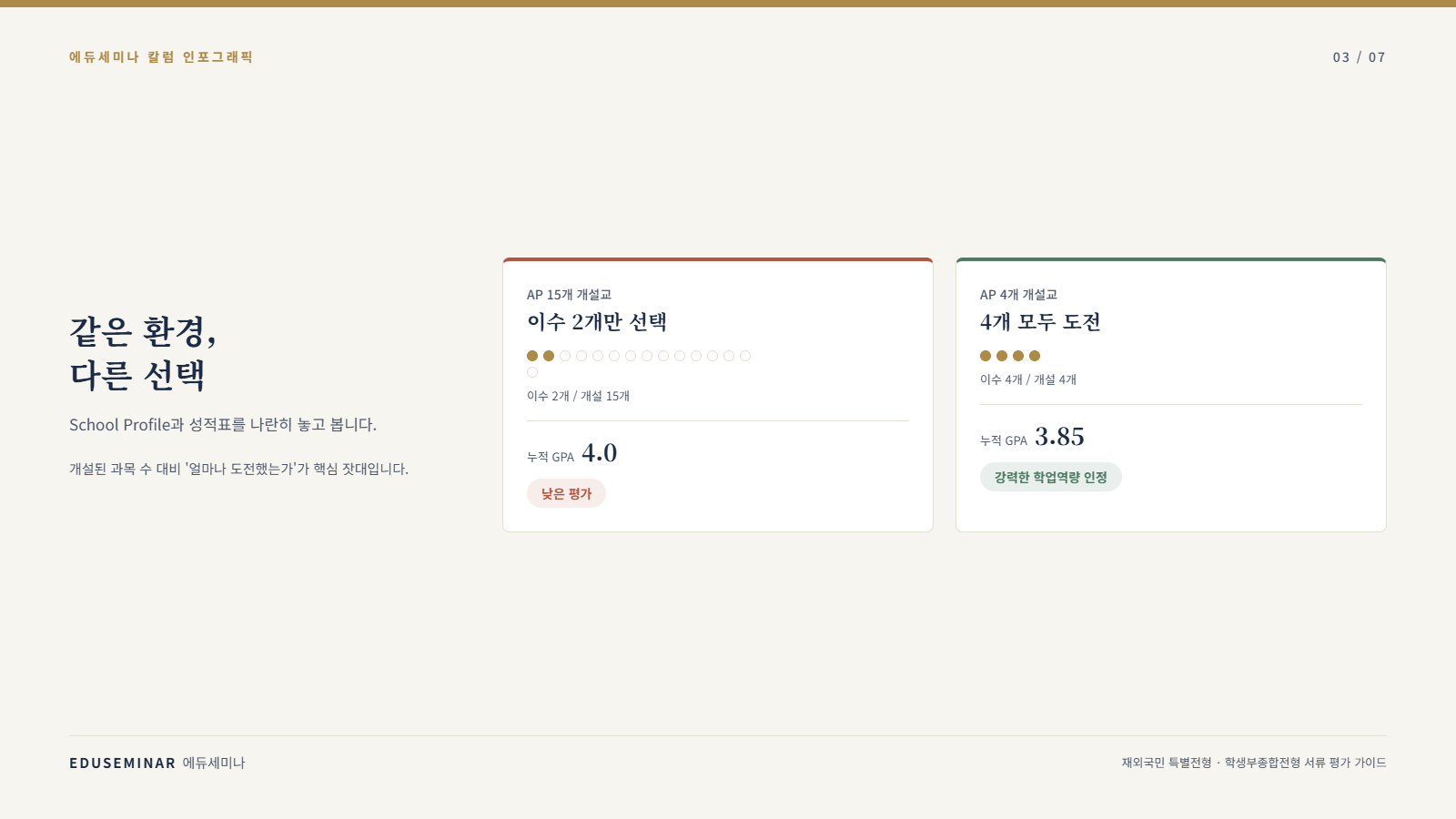The height and width of the screenshot is (819, 1456).
Task: Click the line starting '개설된 과목 수 대비'
Action: [x=239, y=469]
